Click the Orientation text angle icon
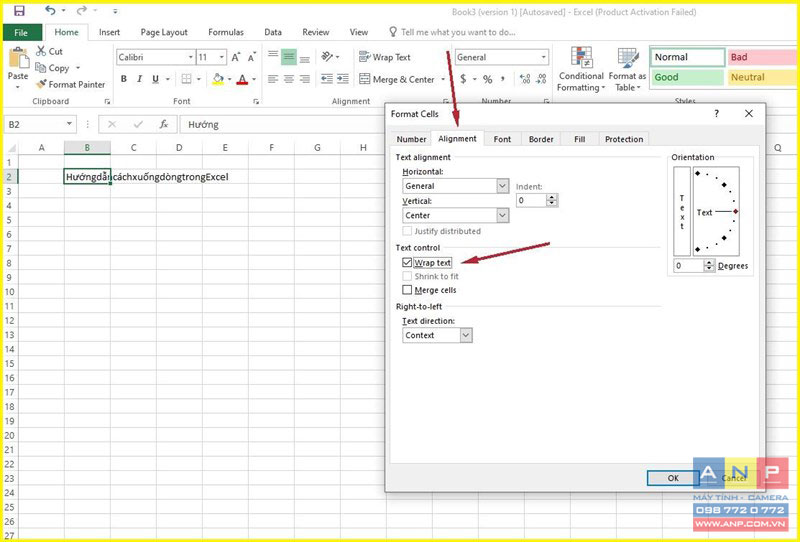 pos(328,57)
